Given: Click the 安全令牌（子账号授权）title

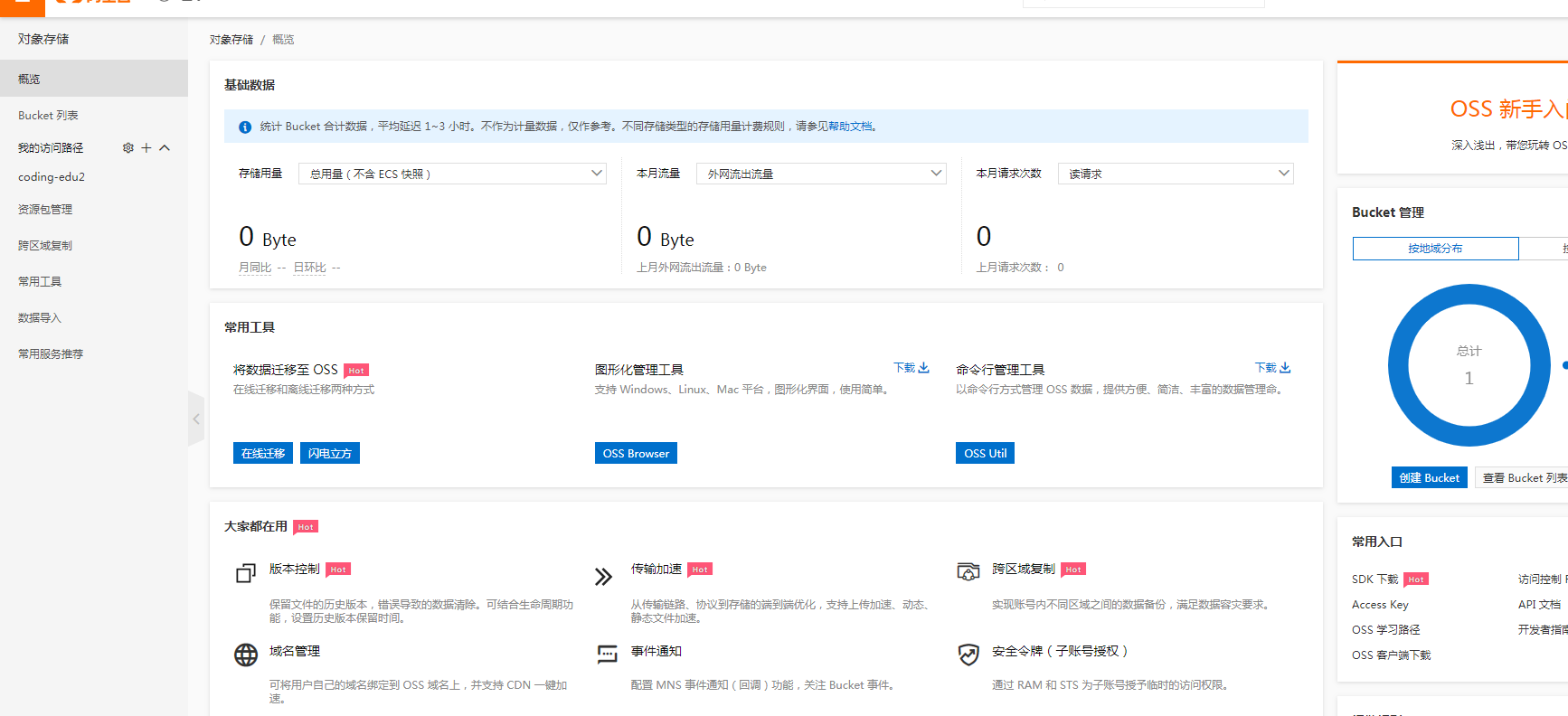Looking at the screenshot, I should point(1060,651).
